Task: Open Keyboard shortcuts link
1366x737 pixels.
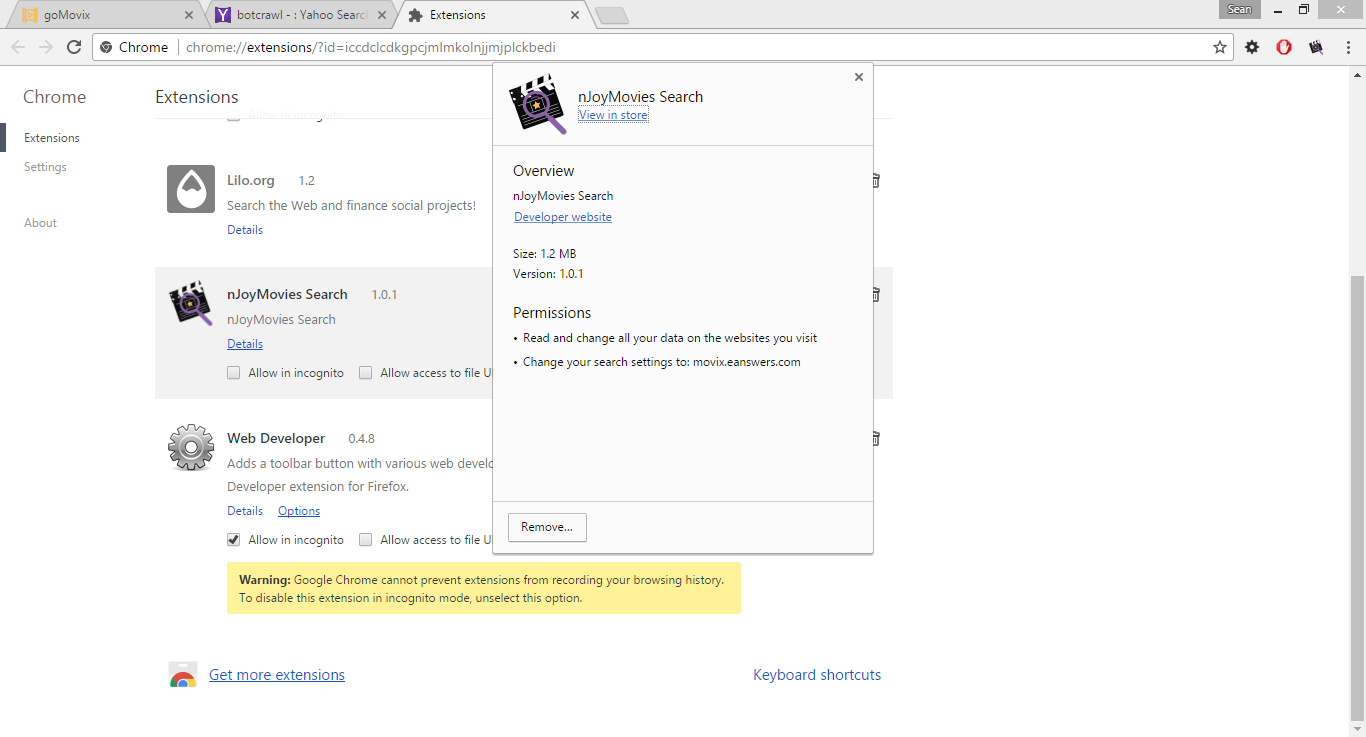Action: click(x=817, y=675)
